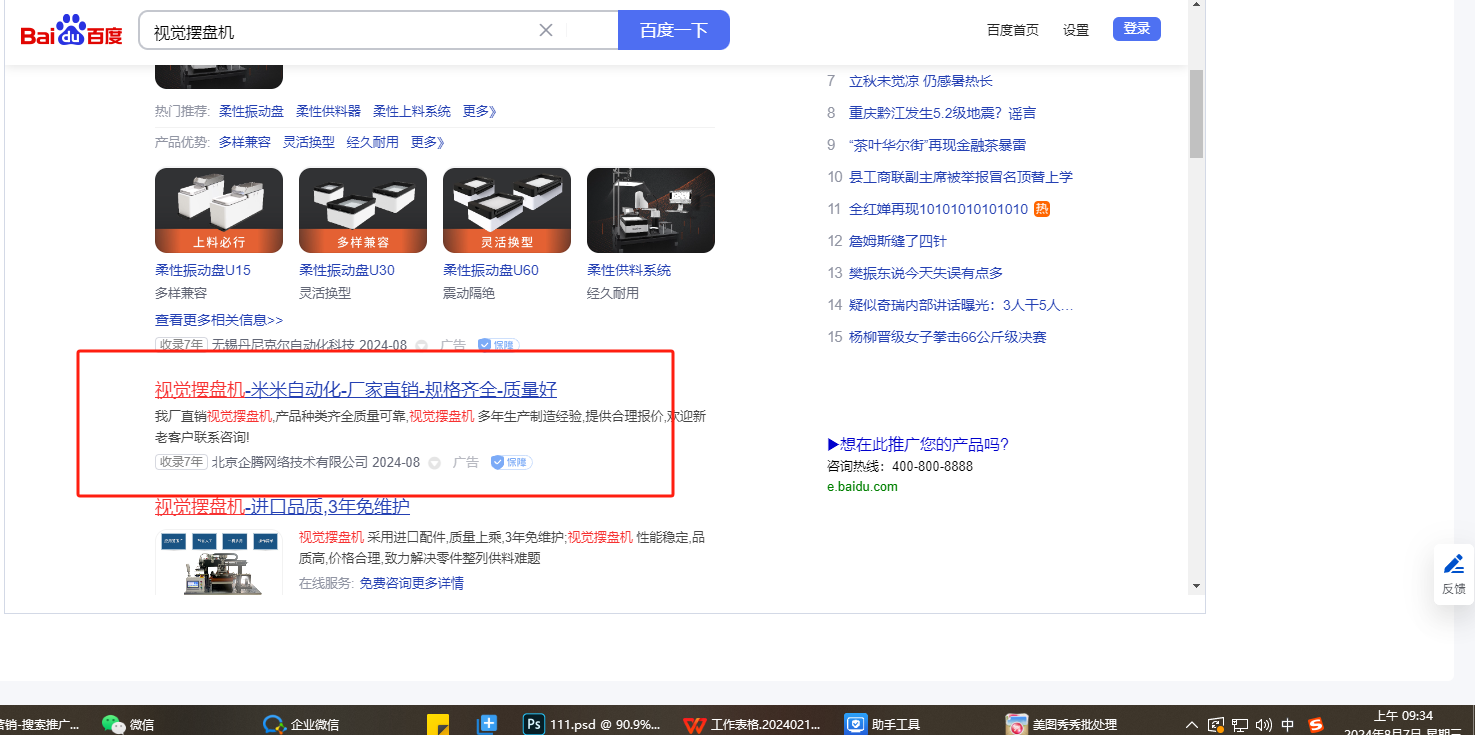
Task: Open the blue plus taskbar app
Action: coord(488,724)
